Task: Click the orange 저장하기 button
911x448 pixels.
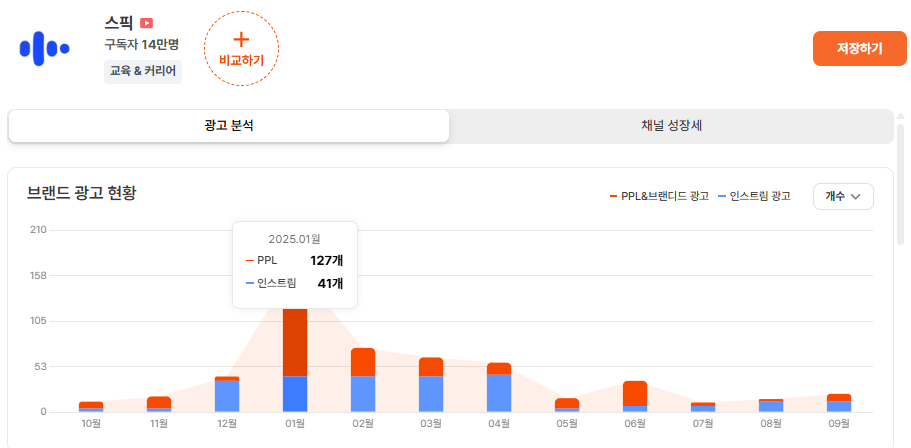Action: pos(859,49)
